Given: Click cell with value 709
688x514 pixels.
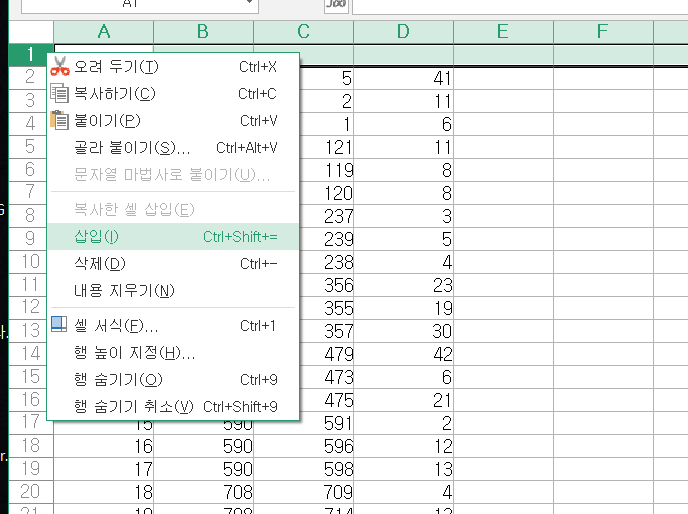Looking at the screenshot, I should click(x=303, y=492).
